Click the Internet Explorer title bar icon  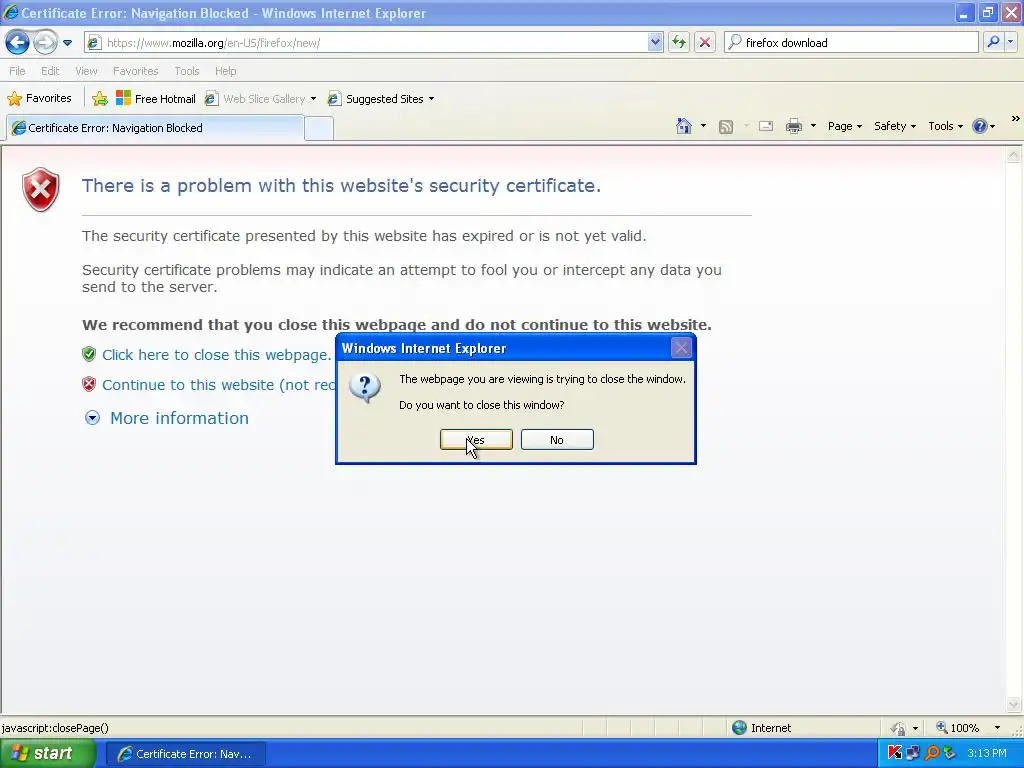click(10, 12)
